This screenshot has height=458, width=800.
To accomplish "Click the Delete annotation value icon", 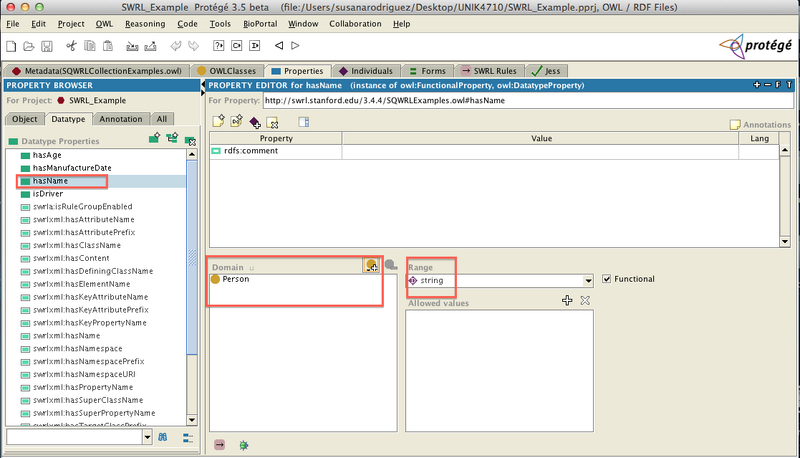I will (x=272, y=122).
